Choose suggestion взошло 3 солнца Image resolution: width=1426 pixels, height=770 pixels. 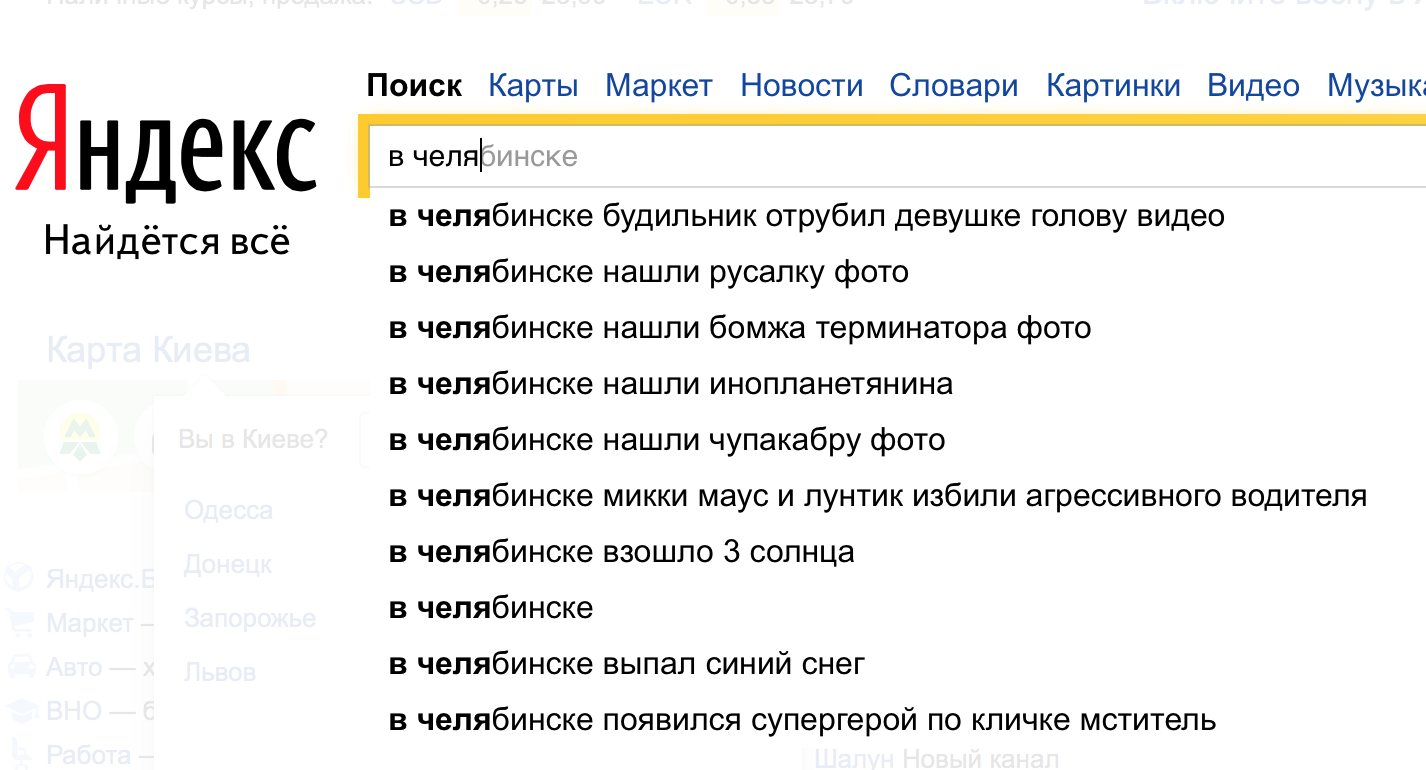coord(621,552)
